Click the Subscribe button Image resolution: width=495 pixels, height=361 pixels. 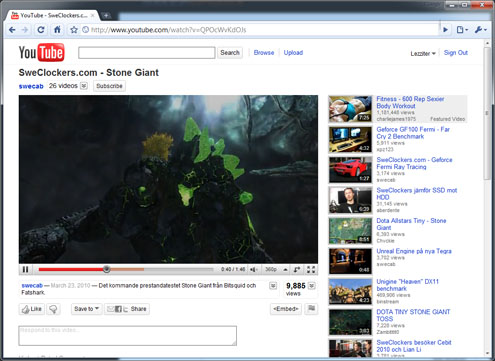(109, 86)
